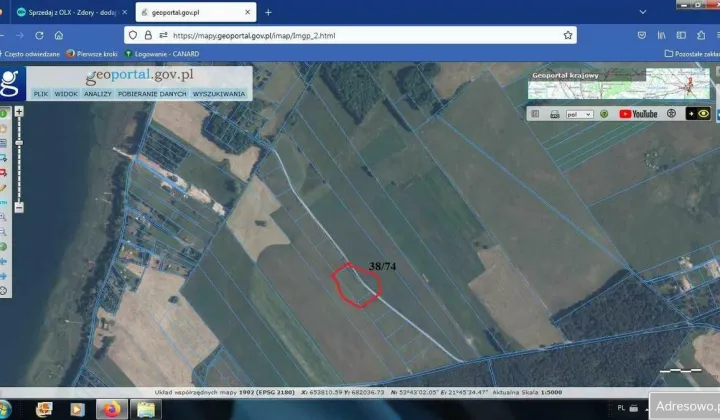Open the Logowanie - CANARD bookmark
Viewport: 720px width, 420px height.
[162, 54]
